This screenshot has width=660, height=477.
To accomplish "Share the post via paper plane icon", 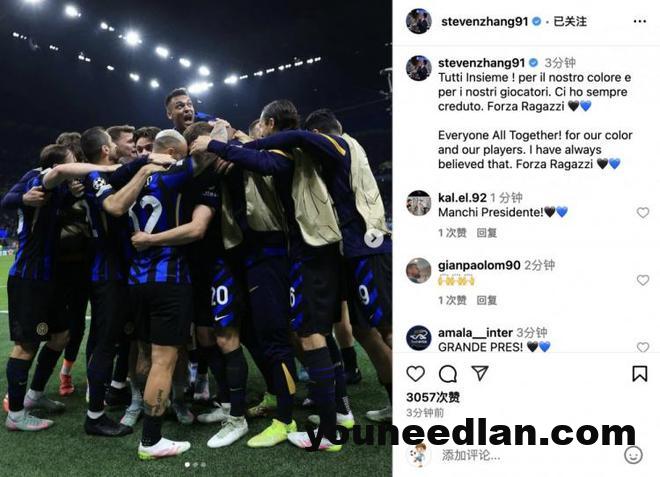I will tap(480, 373).
